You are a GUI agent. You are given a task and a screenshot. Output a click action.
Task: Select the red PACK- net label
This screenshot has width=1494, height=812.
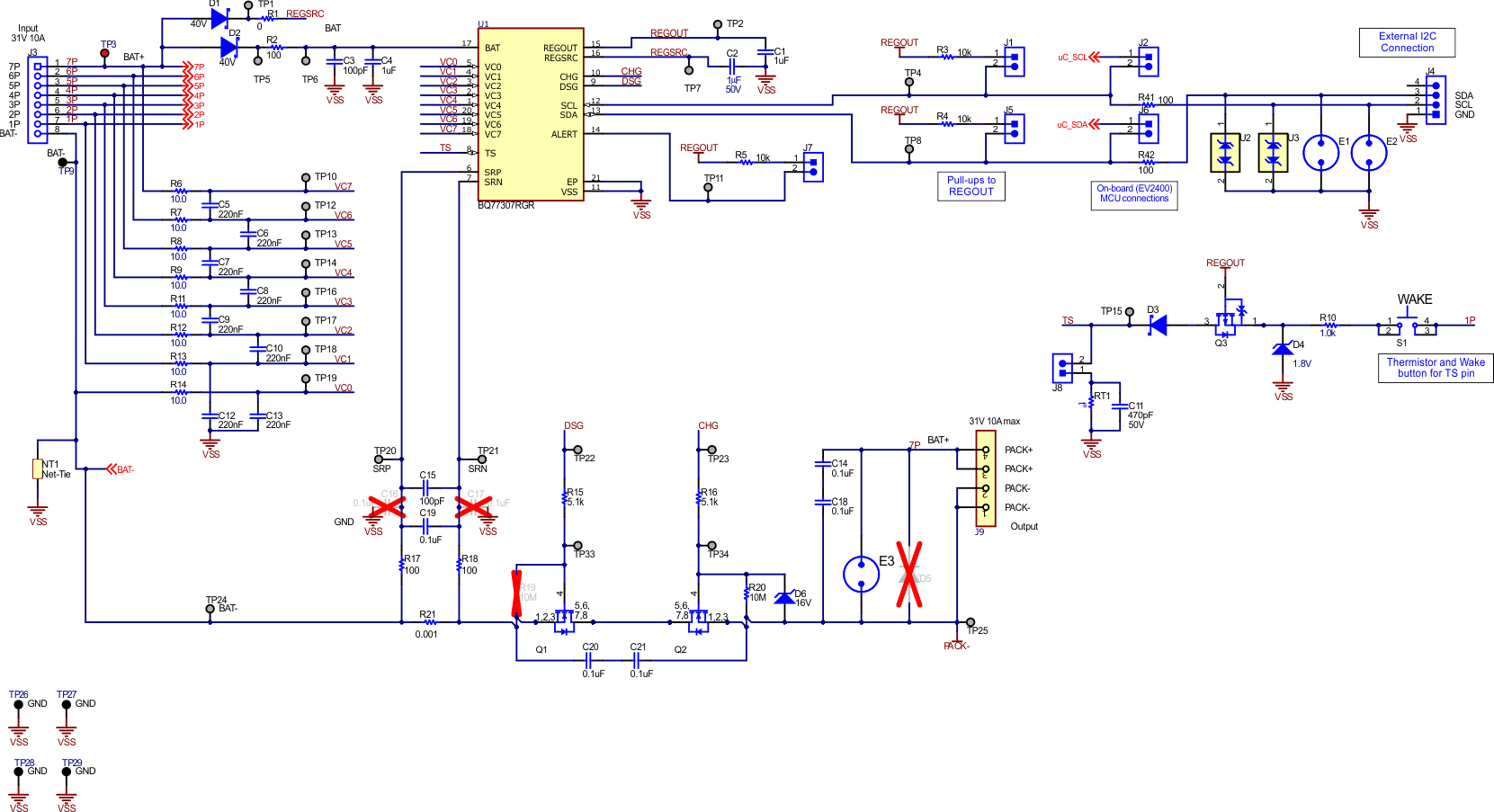coord(956,646)
